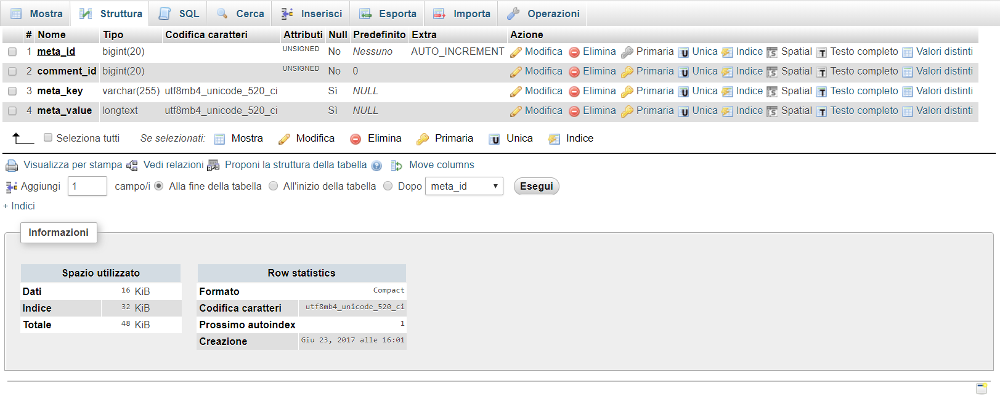Open the Importa tab
1000x396 pixels.
tap(462, 13)
